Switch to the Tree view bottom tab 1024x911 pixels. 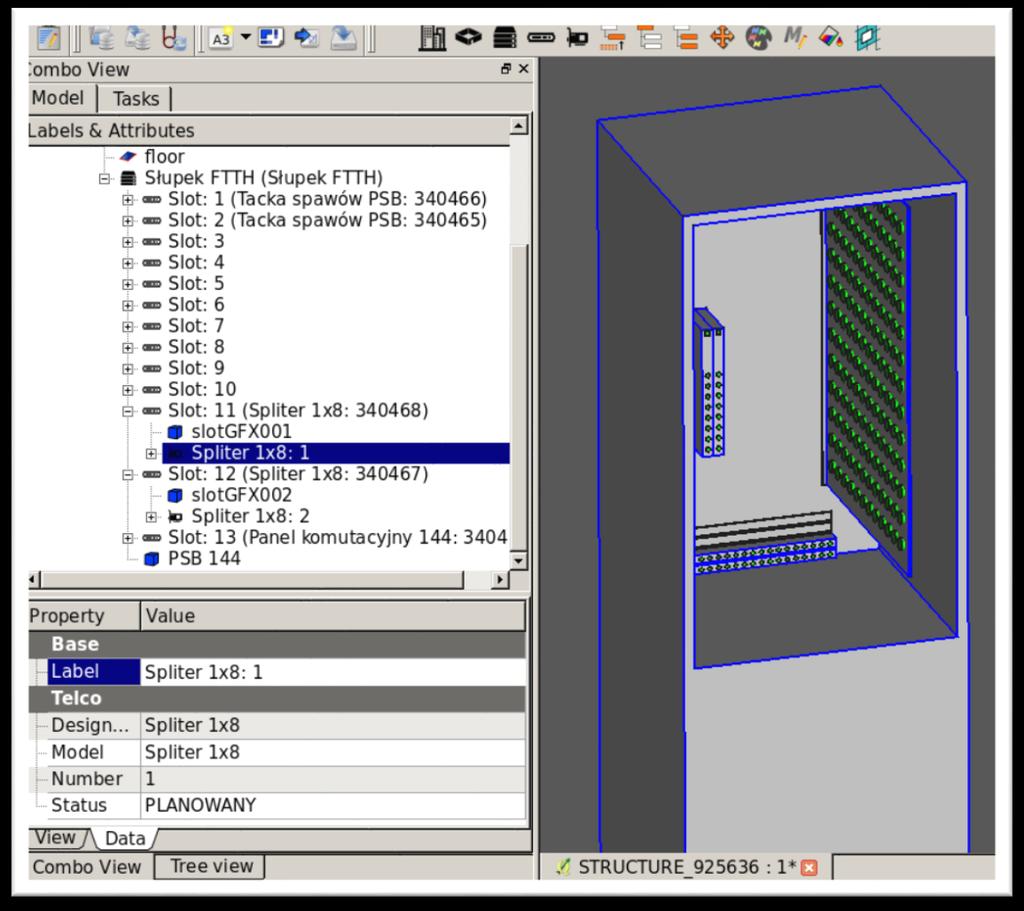tap(211, 866)
